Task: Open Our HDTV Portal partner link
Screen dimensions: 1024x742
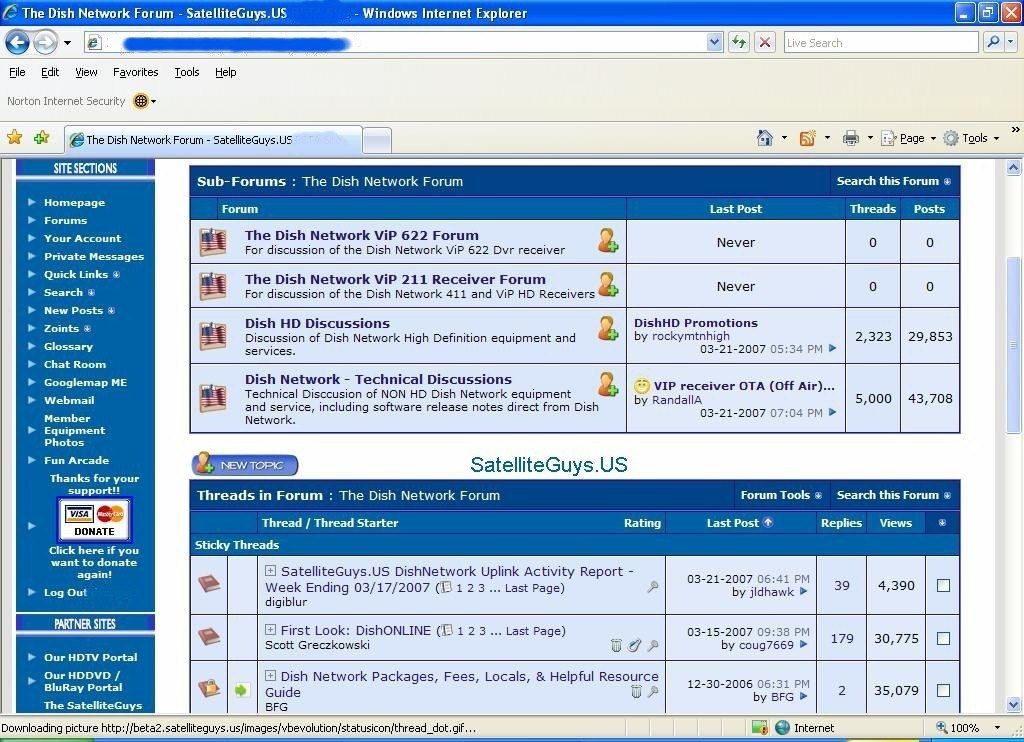Action: (x=90, y=657)
